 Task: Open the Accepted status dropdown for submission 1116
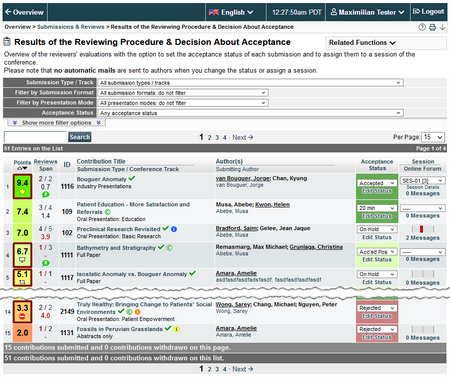coord(377,183)
